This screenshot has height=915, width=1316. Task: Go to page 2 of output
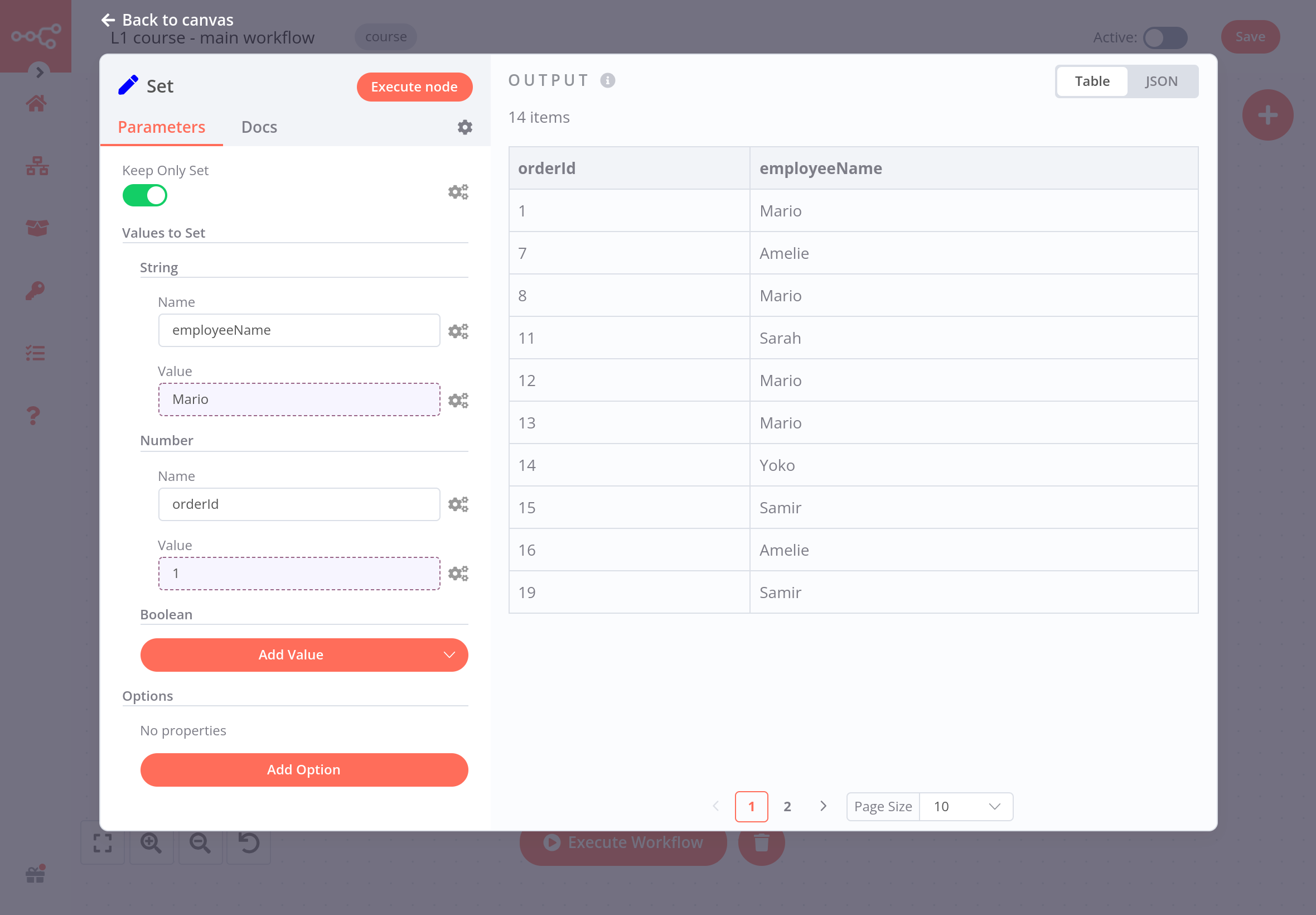pyautogui.click(x=787, y=807)
